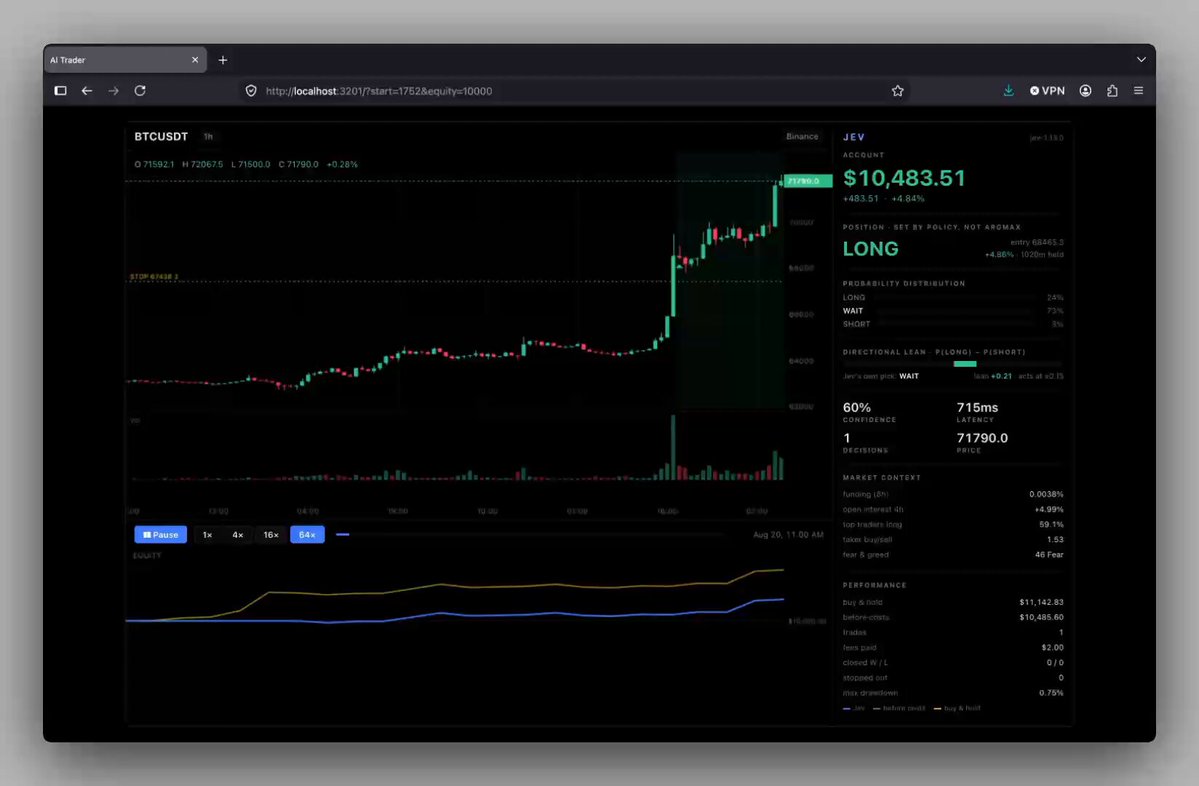Click the +483.51 · +4.84% gain line

pyautogui.click(x=883, y=199)
